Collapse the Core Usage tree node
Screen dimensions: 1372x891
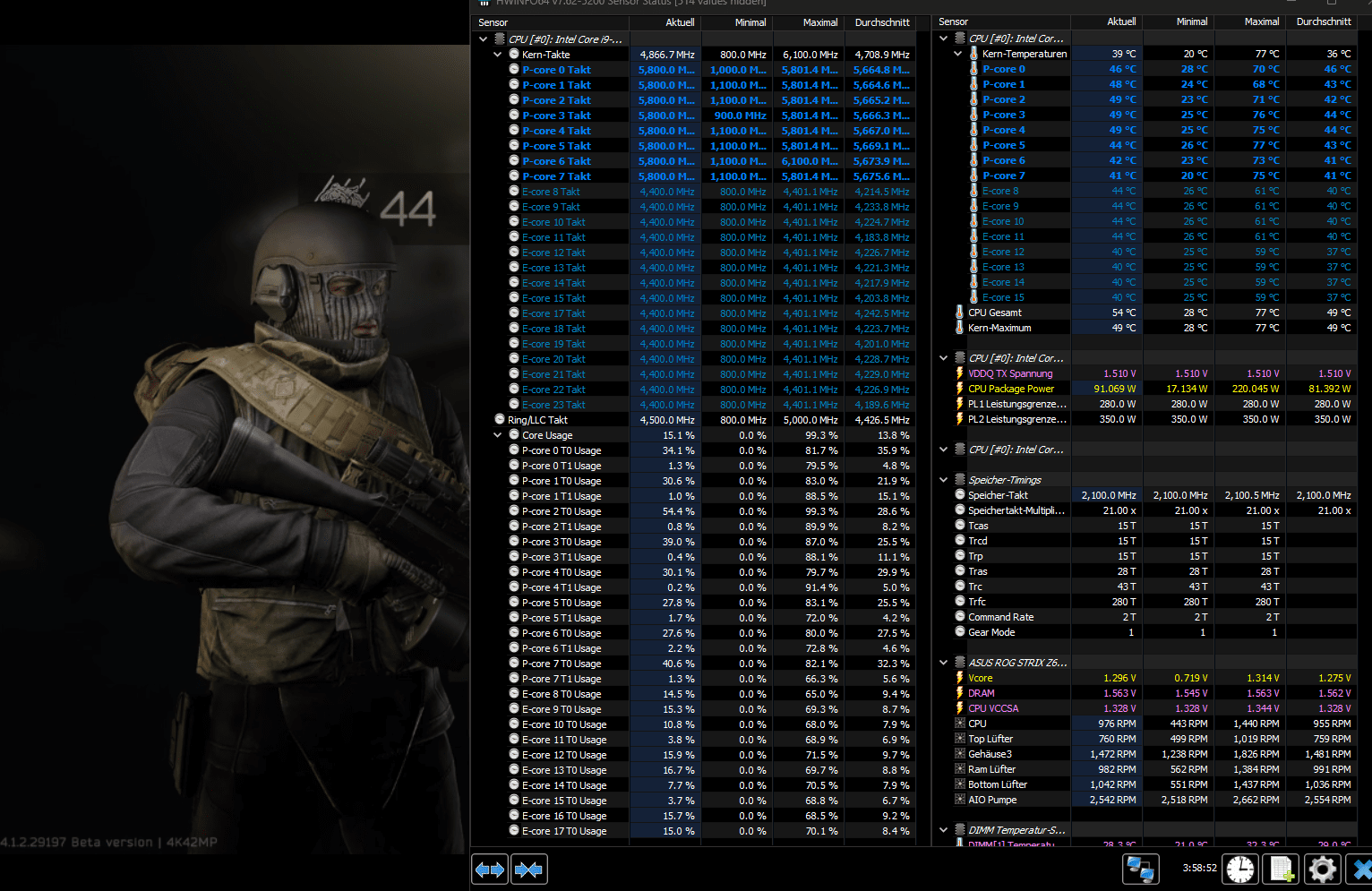(498, 435)
